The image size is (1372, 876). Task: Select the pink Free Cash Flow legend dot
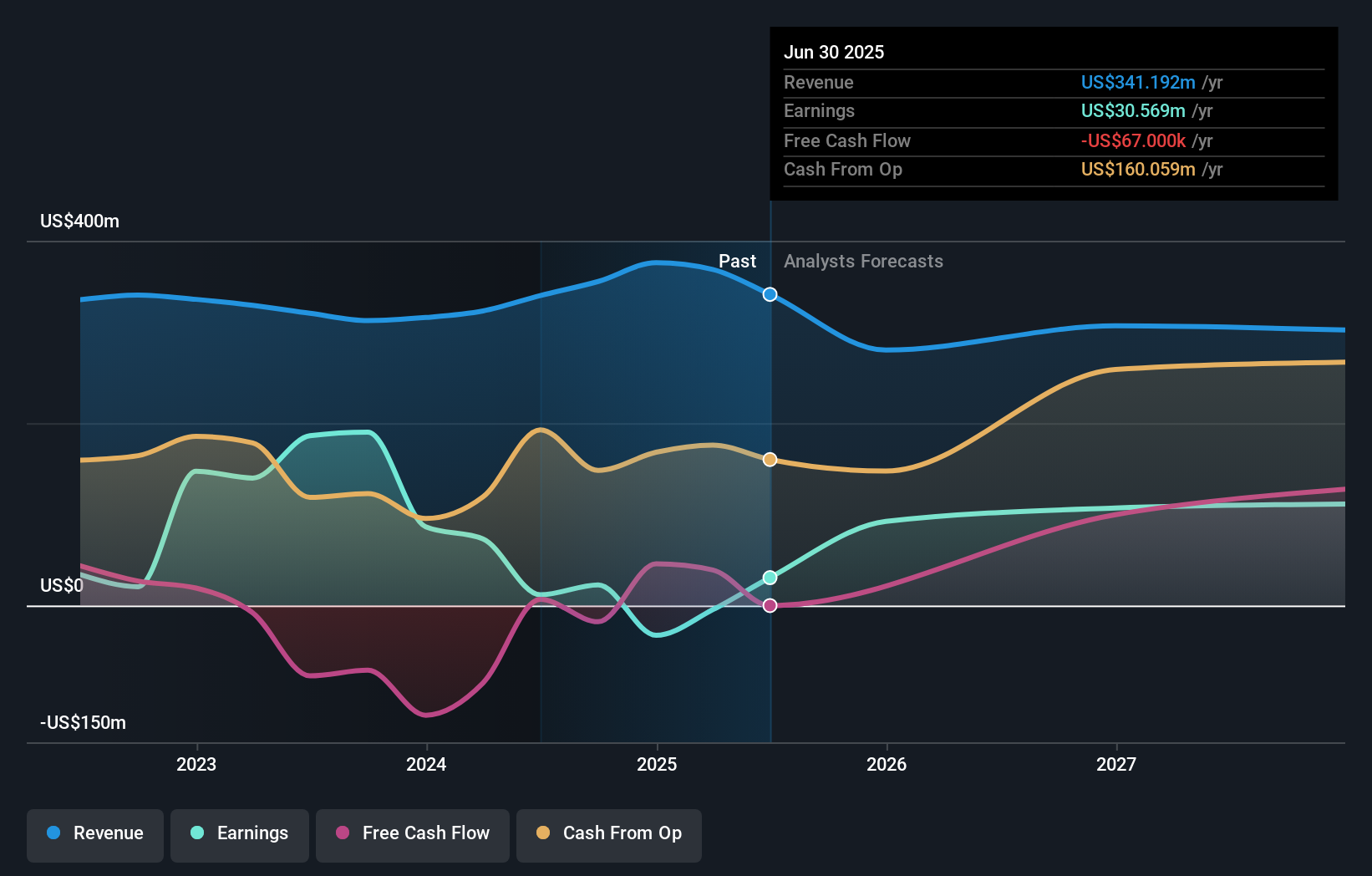point(343,833)
